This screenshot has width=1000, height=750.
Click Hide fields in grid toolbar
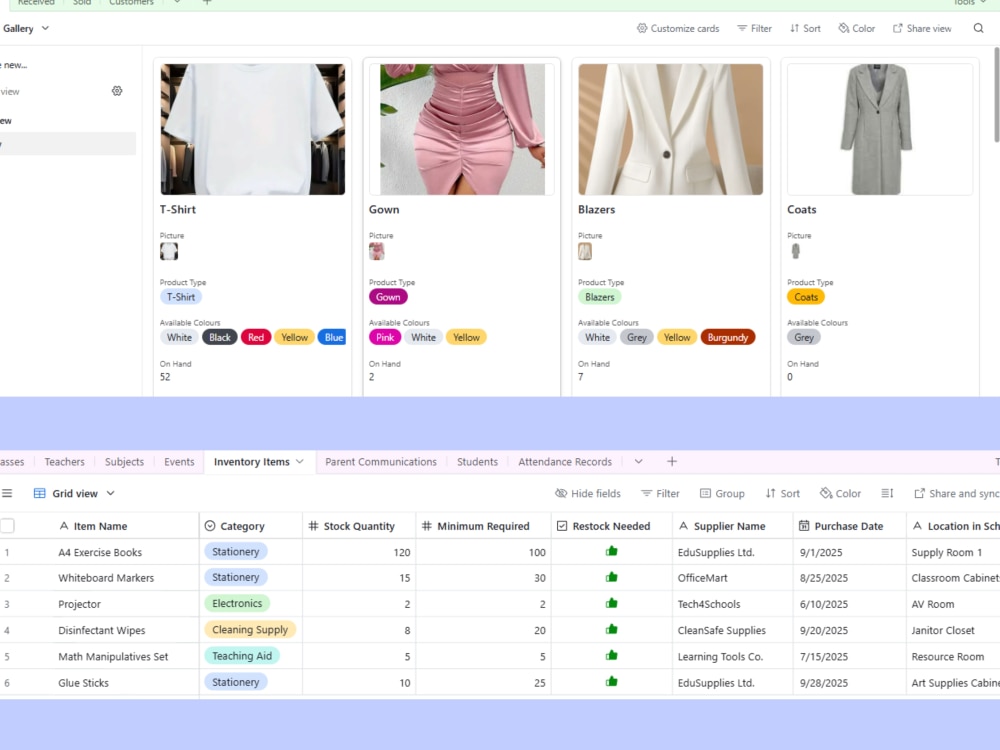coord(588,493)
